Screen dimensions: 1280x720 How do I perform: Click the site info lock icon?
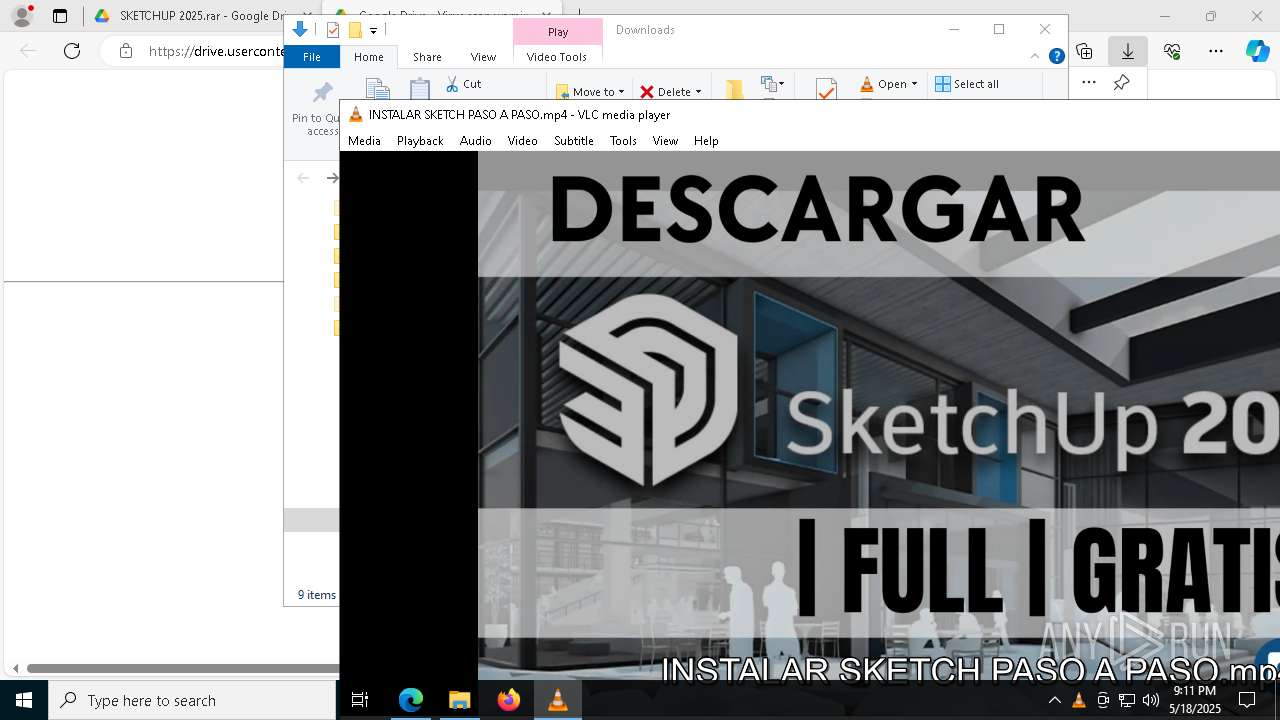125,51
